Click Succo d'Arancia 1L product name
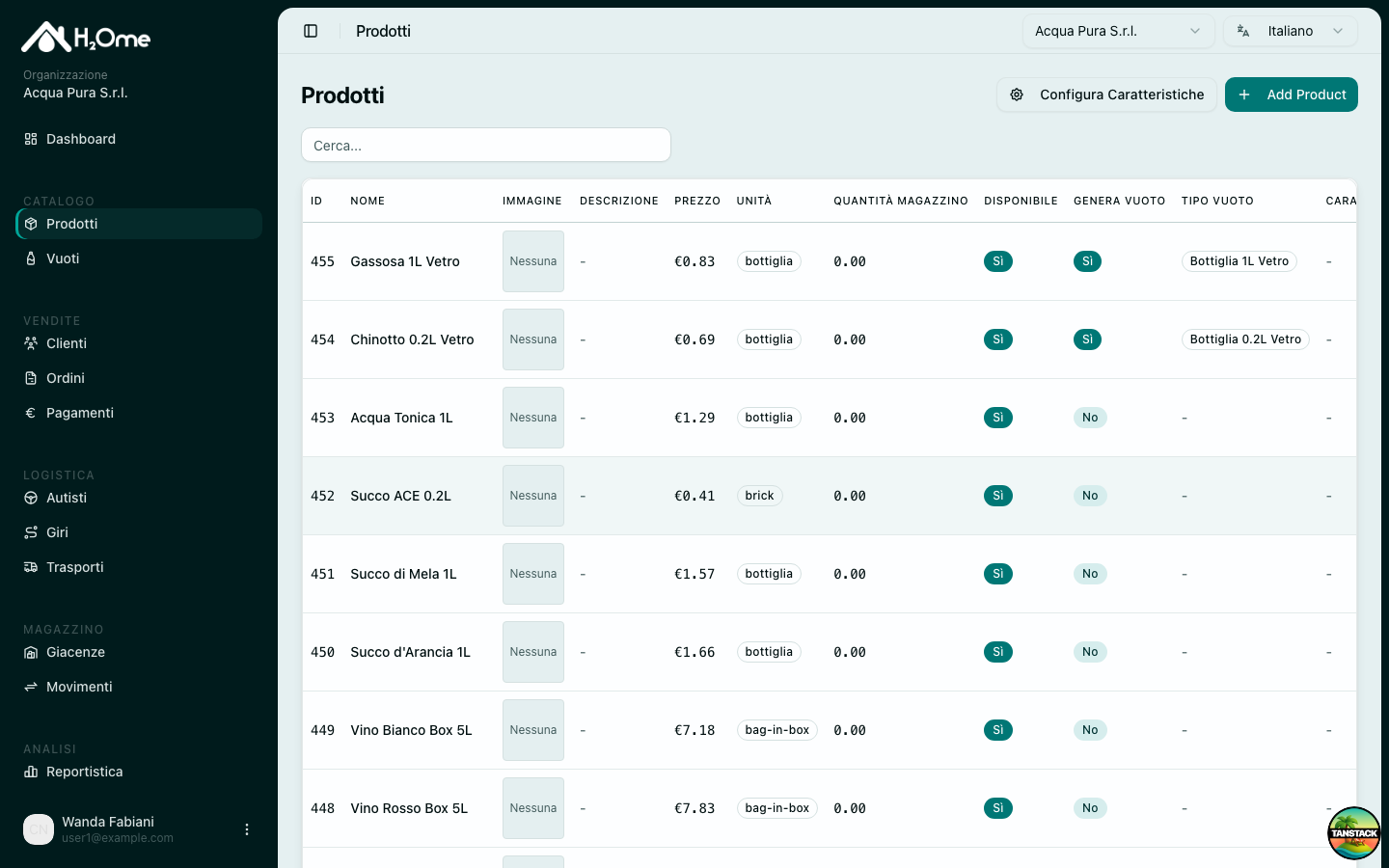The width and height of the screenshot is (1389, 868). (410, 652)
